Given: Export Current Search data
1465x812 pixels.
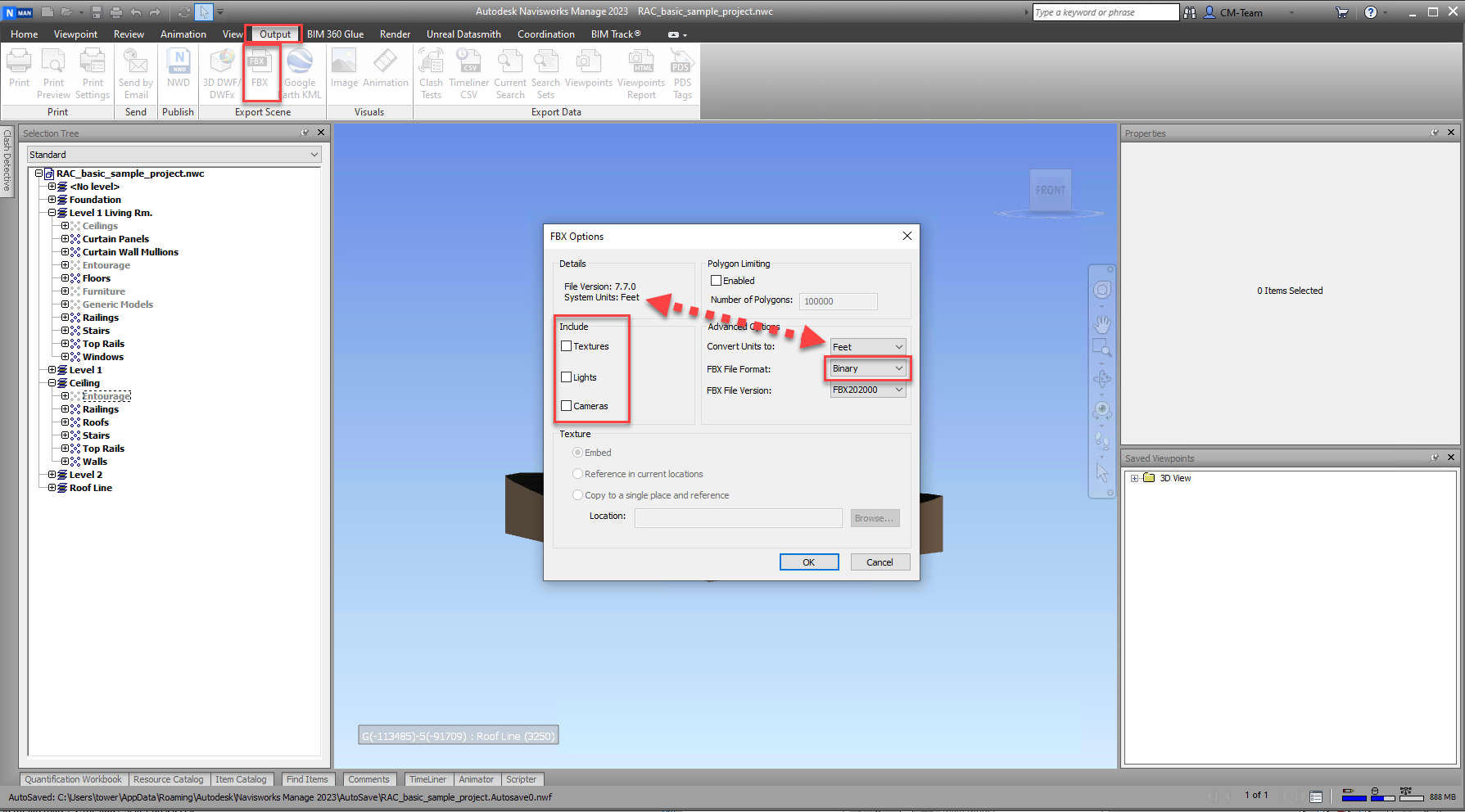Looking at the screenshot, I should (510, 74).
